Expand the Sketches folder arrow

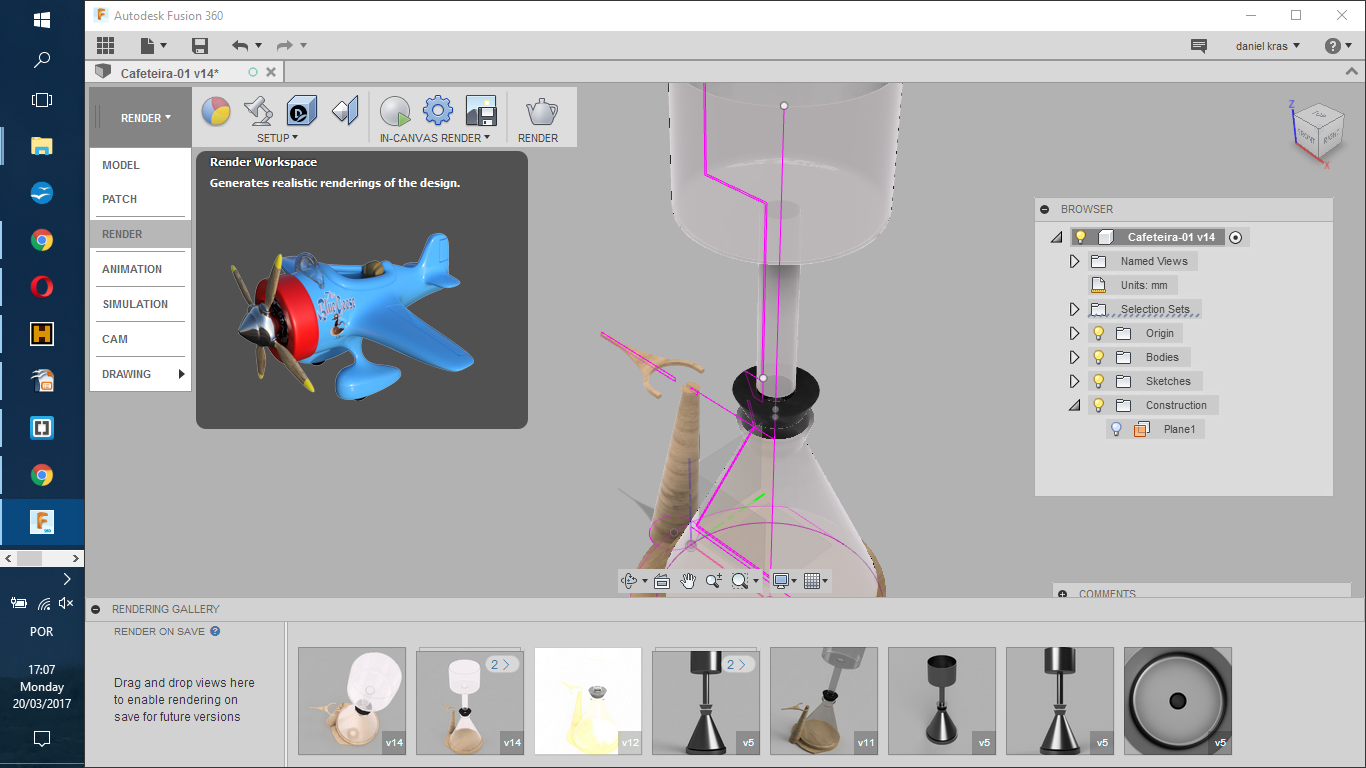click(x=1075, y=381)
